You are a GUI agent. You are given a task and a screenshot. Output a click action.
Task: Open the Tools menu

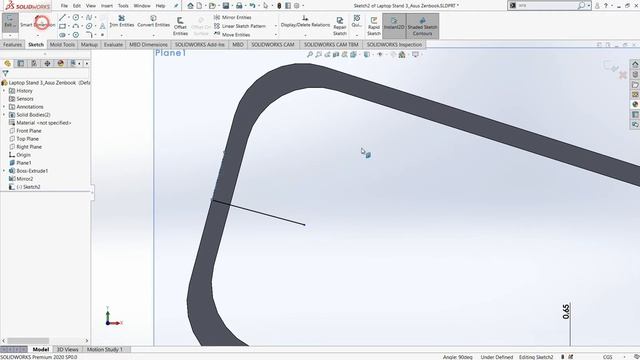tap(123, 6)
